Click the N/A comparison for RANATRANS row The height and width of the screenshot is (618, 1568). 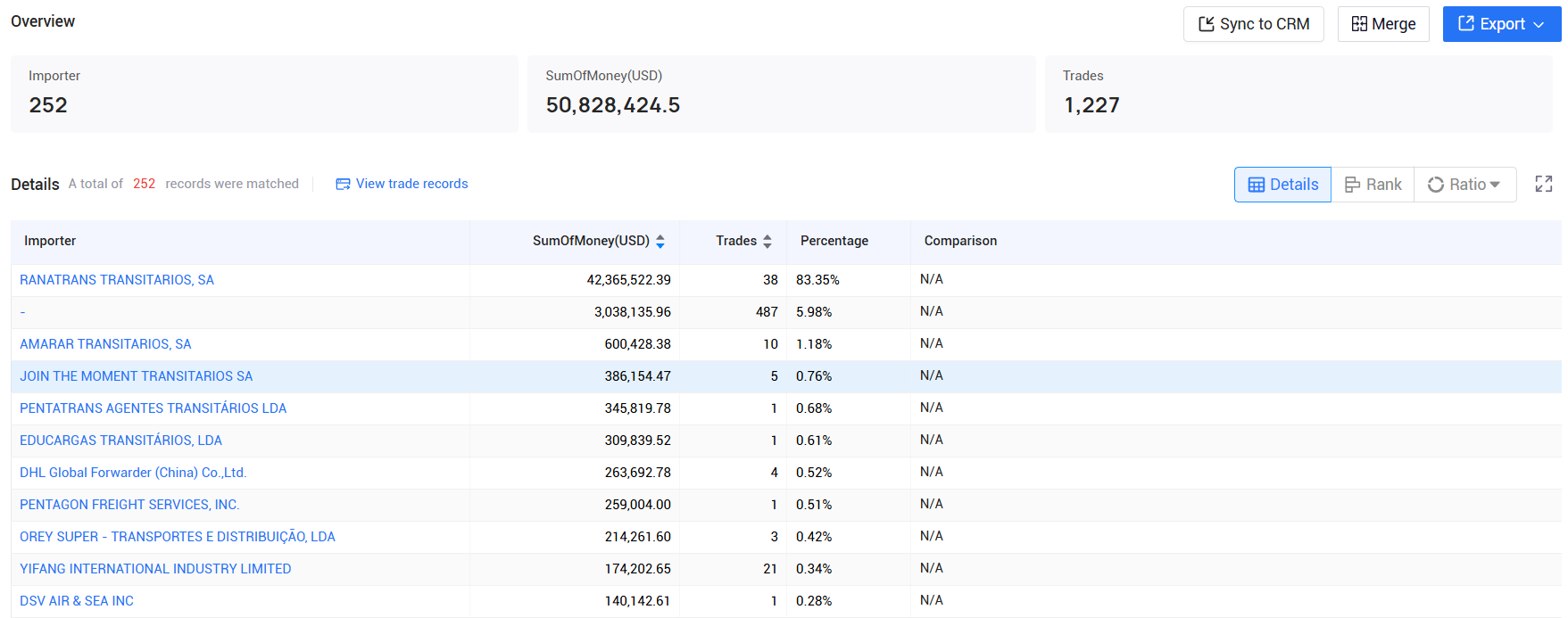click(932, 279)
